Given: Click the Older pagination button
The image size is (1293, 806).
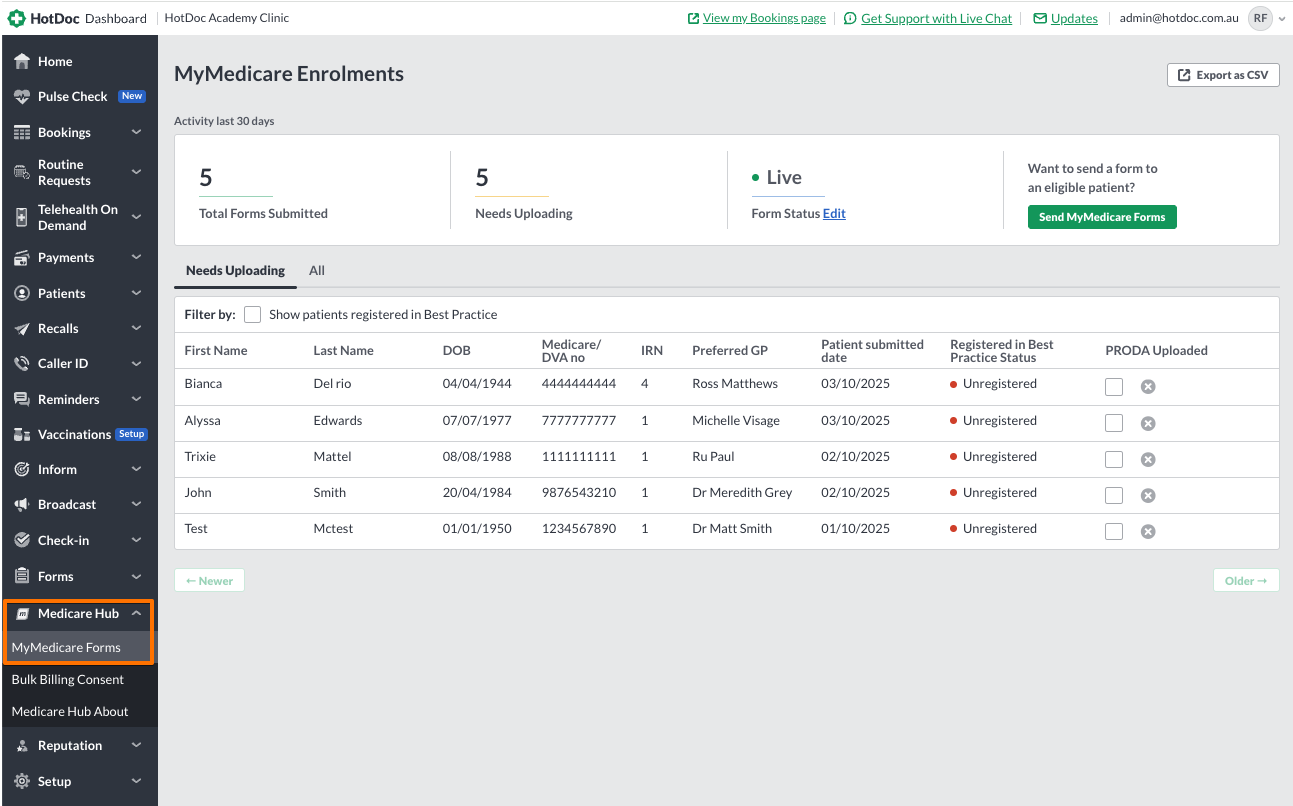Looking at the screenshot, I should point(1246,580).
